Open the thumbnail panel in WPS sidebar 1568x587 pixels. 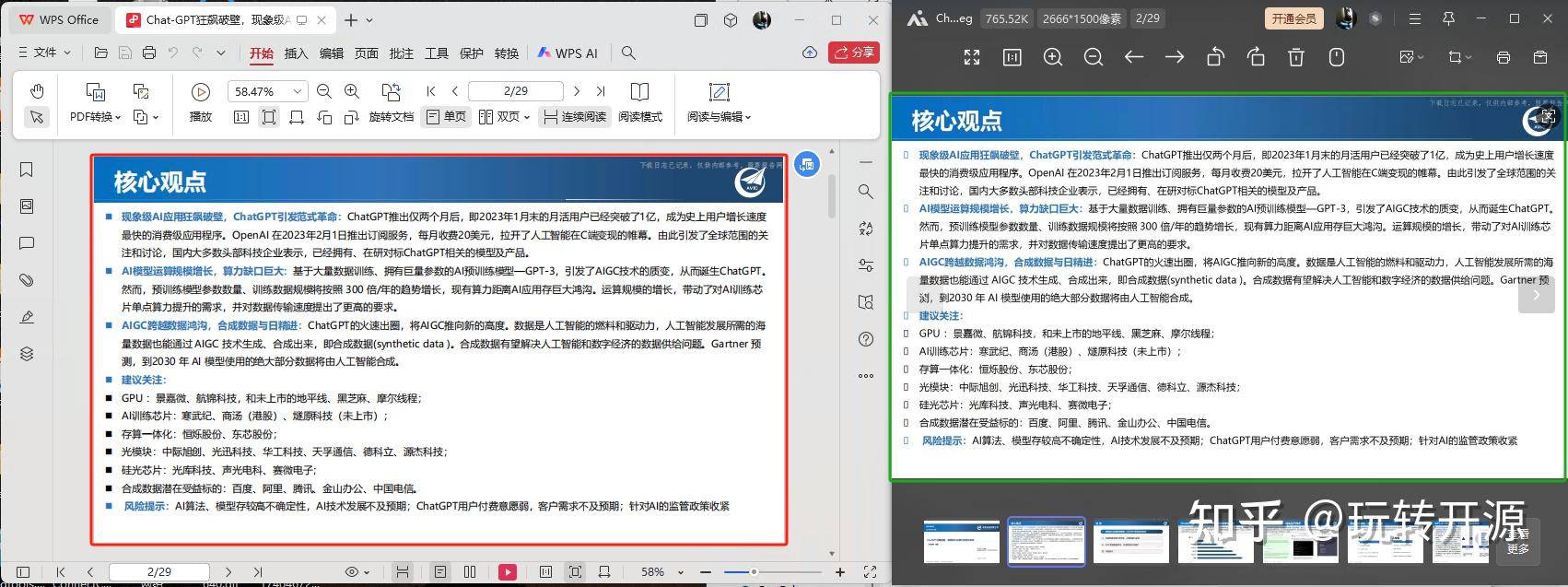27,206
